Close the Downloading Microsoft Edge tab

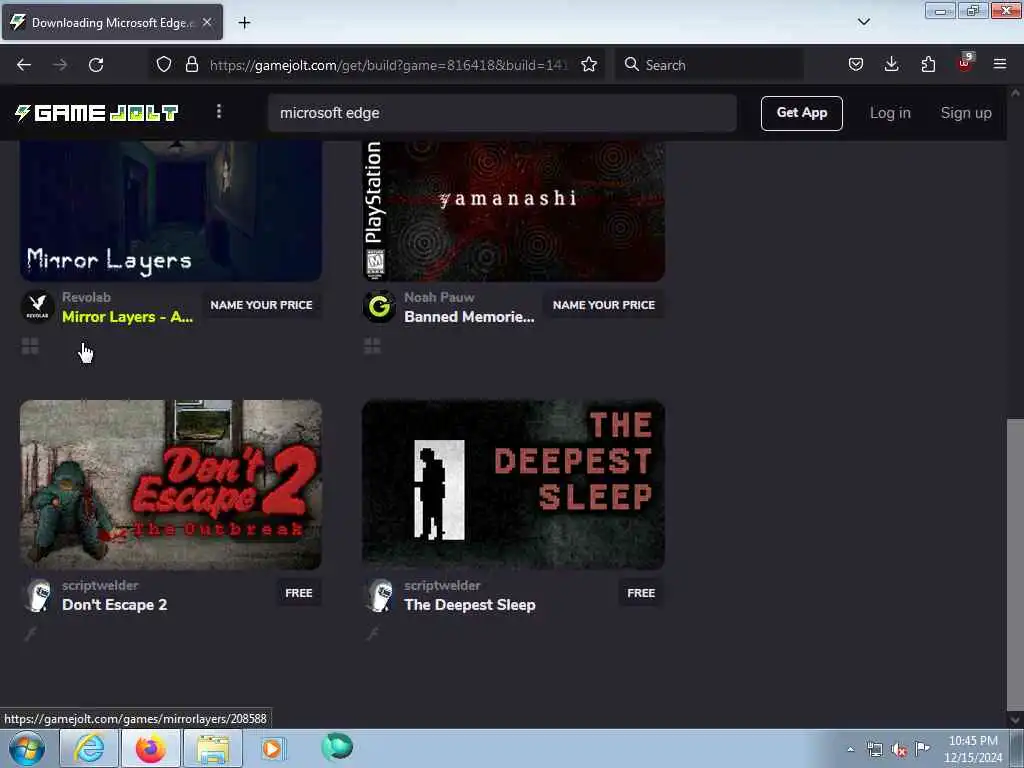pyautogui.click(x=207, y=22)
